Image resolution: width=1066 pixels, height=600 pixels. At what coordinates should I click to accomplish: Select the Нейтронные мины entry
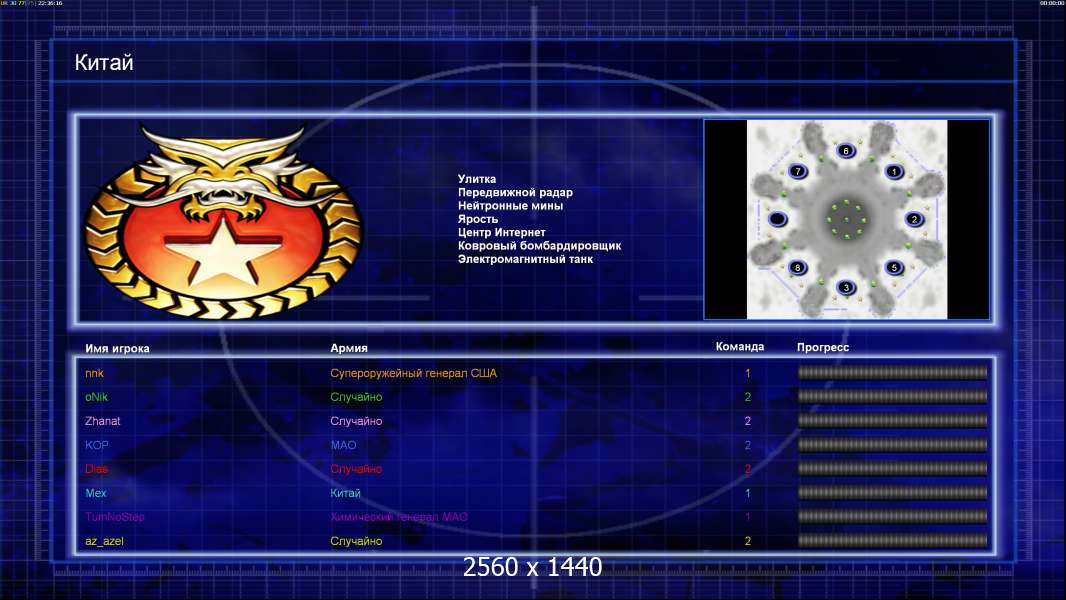point(511,206)
